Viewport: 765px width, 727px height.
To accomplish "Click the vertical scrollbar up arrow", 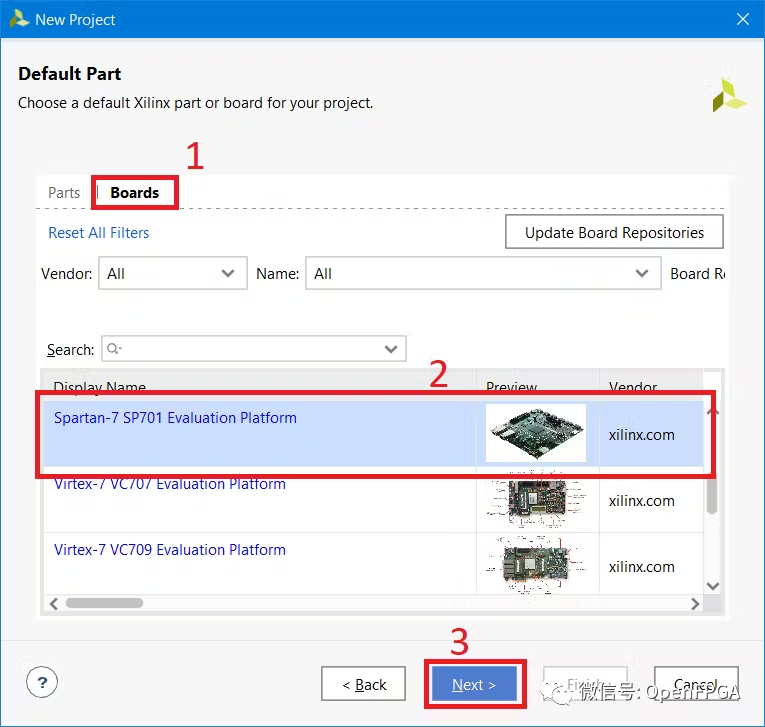I will [713, 412].
